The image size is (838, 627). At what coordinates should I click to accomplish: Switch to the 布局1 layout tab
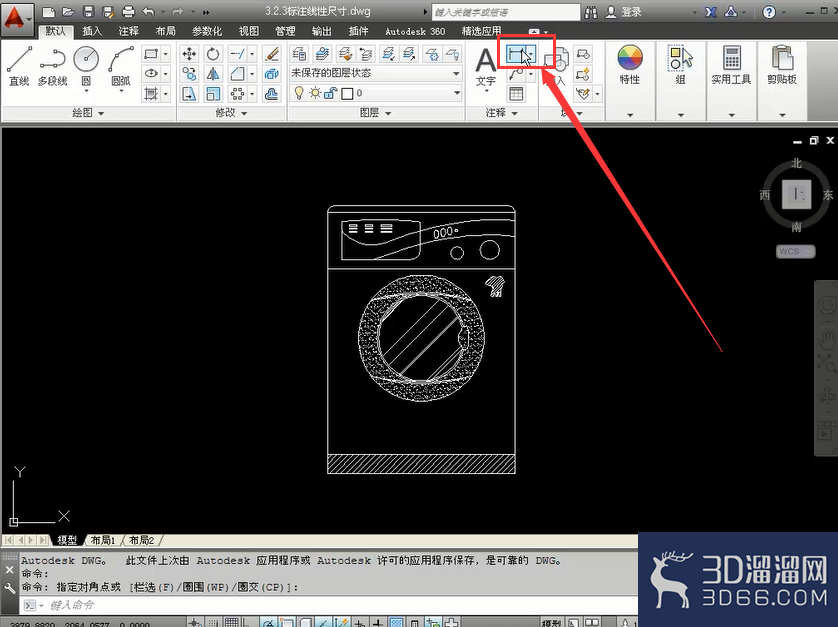point(103,540)
